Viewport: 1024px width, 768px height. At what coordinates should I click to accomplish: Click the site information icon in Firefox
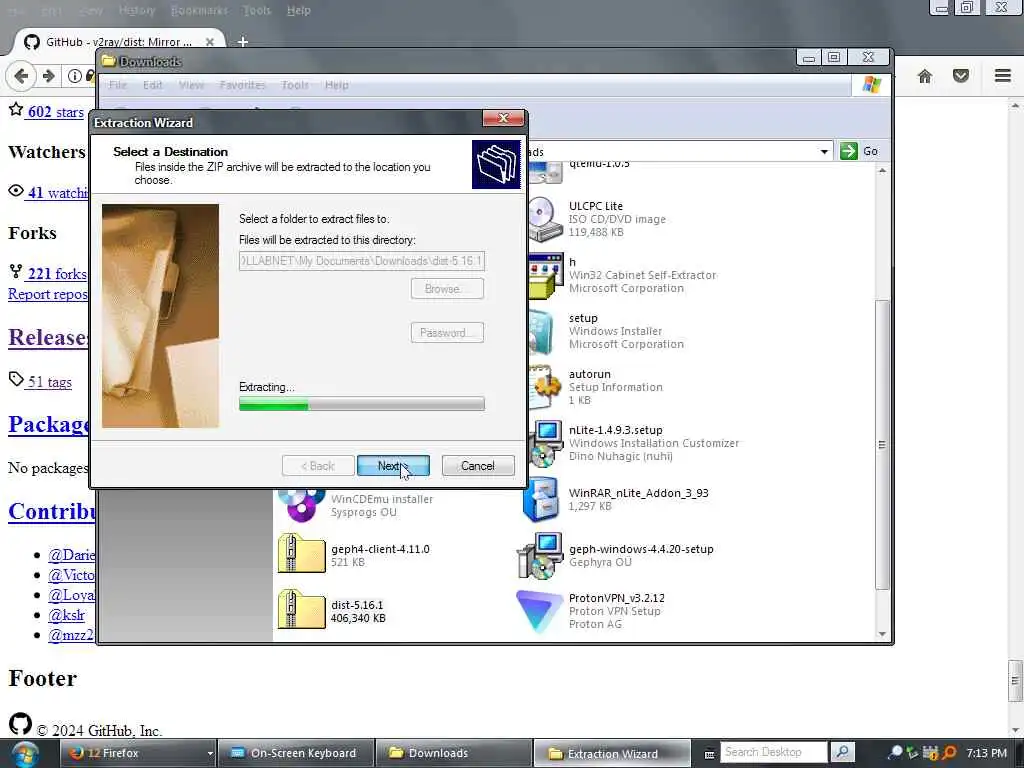coord(74,76)
